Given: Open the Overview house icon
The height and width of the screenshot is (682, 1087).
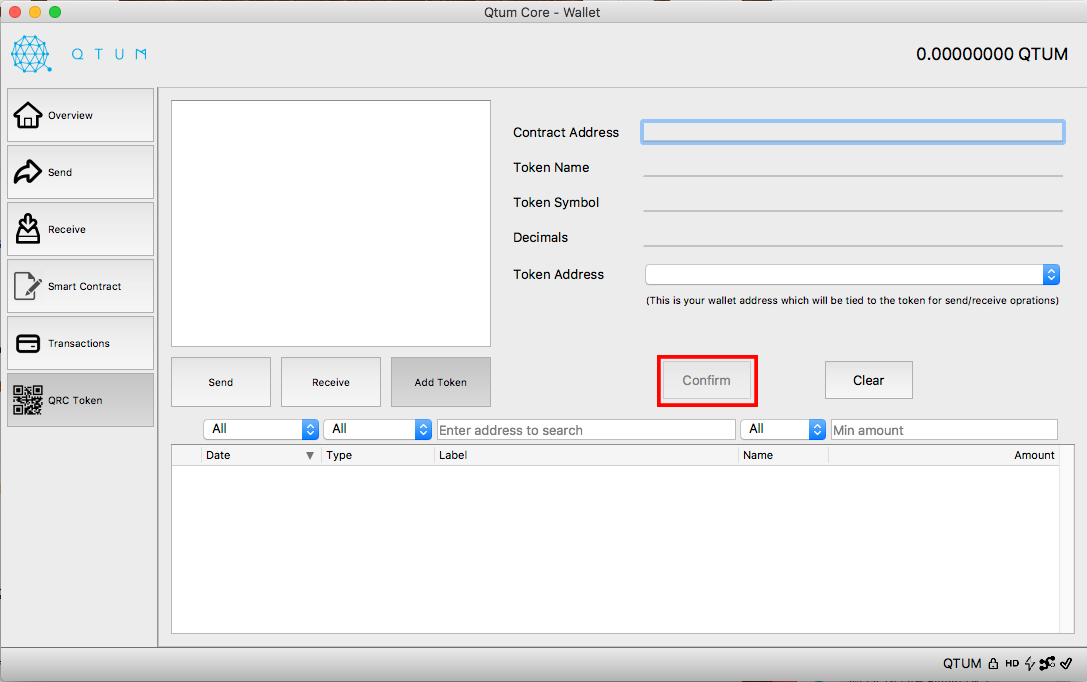Looking at the screenshot, I should coord(28,115).
